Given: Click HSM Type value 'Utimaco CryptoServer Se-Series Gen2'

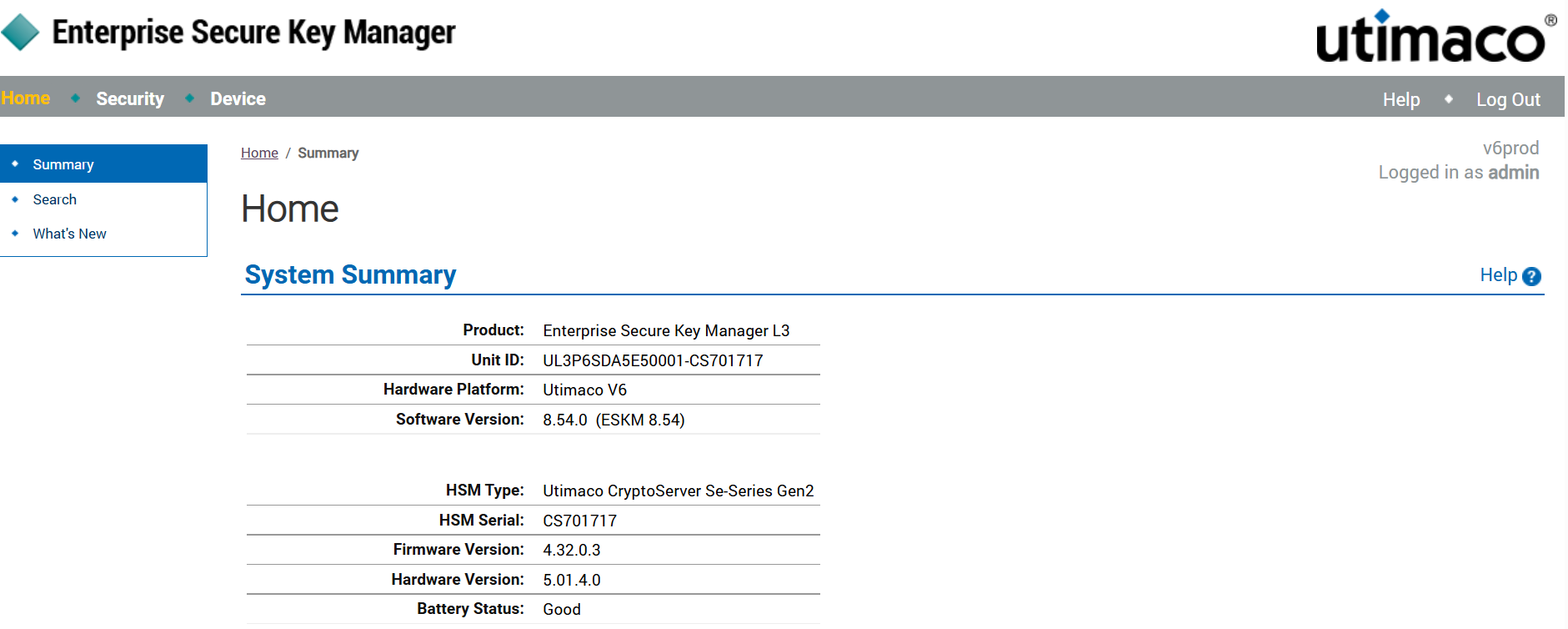Looking at the screenshot, I should 679,491.
